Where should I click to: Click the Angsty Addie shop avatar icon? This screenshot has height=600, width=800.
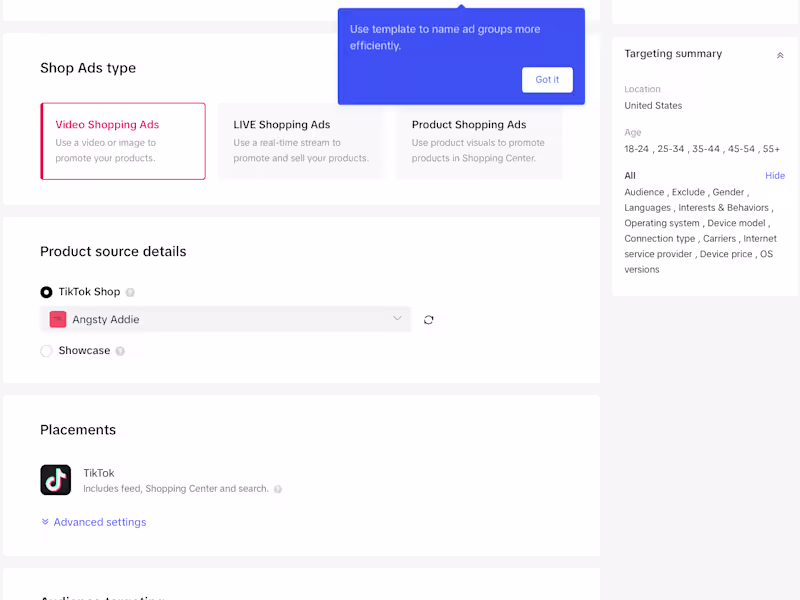[58, 320]
